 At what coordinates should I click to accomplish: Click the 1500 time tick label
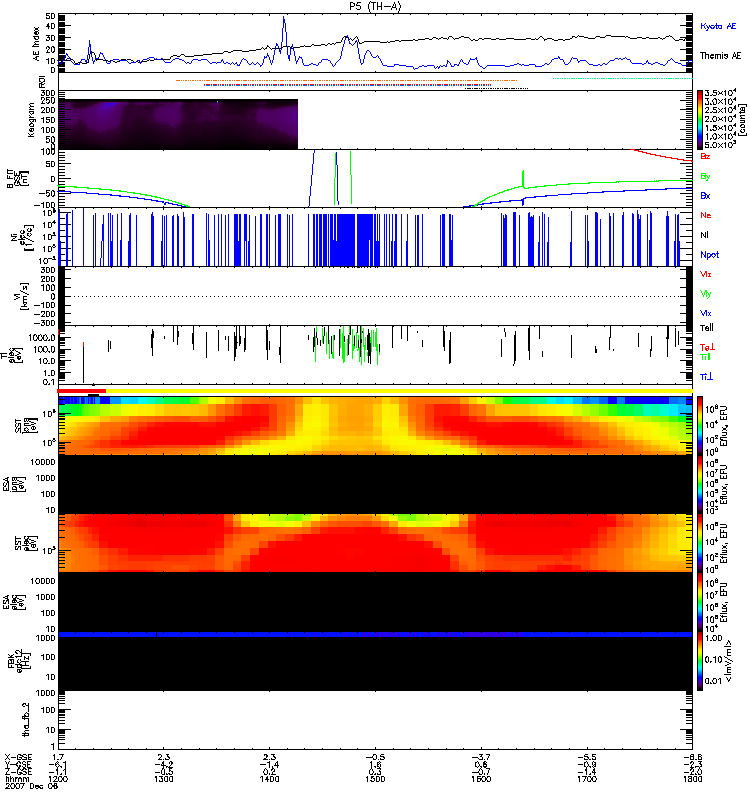point(375,779)
